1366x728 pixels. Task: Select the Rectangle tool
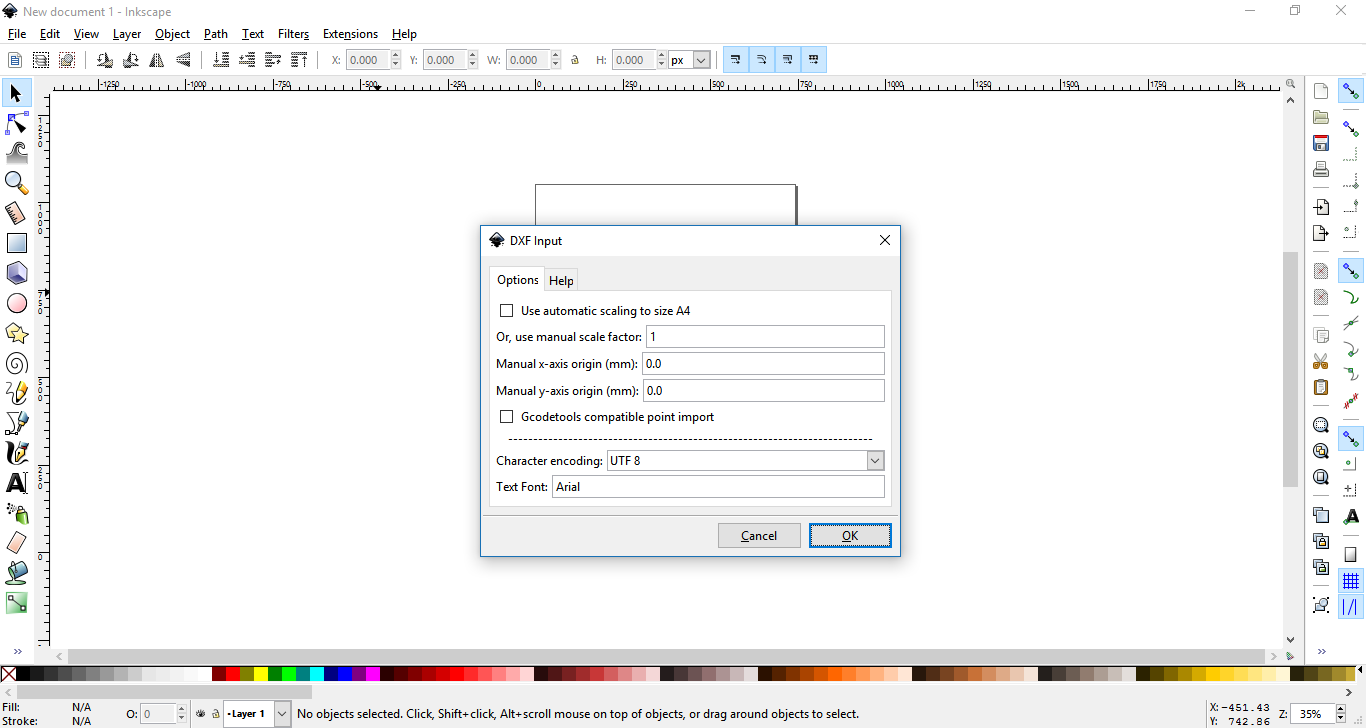click(x=16, y=243)
